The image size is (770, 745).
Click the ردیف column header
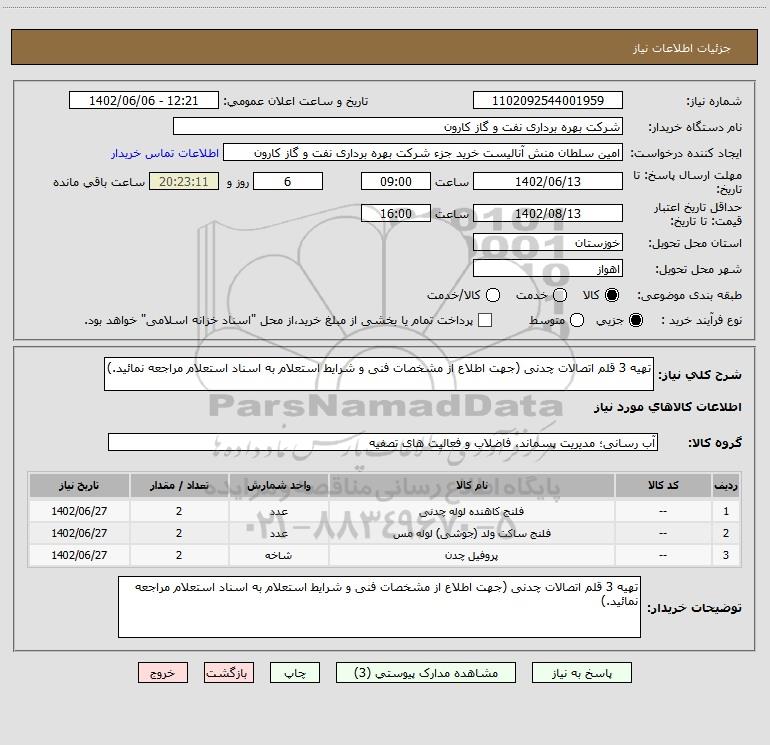click(726, 485)
